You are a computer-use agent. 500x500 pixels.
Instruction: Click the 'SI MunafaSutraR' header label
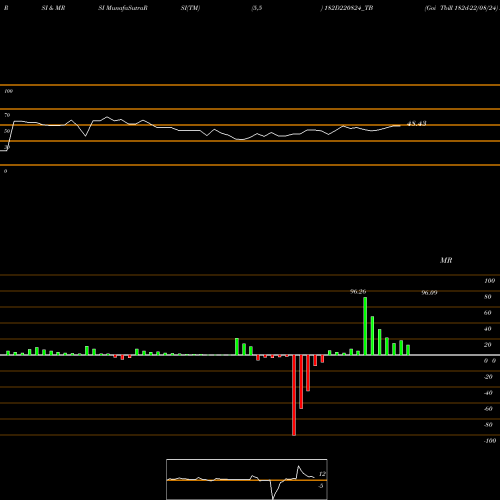click(x=123, y=8)
